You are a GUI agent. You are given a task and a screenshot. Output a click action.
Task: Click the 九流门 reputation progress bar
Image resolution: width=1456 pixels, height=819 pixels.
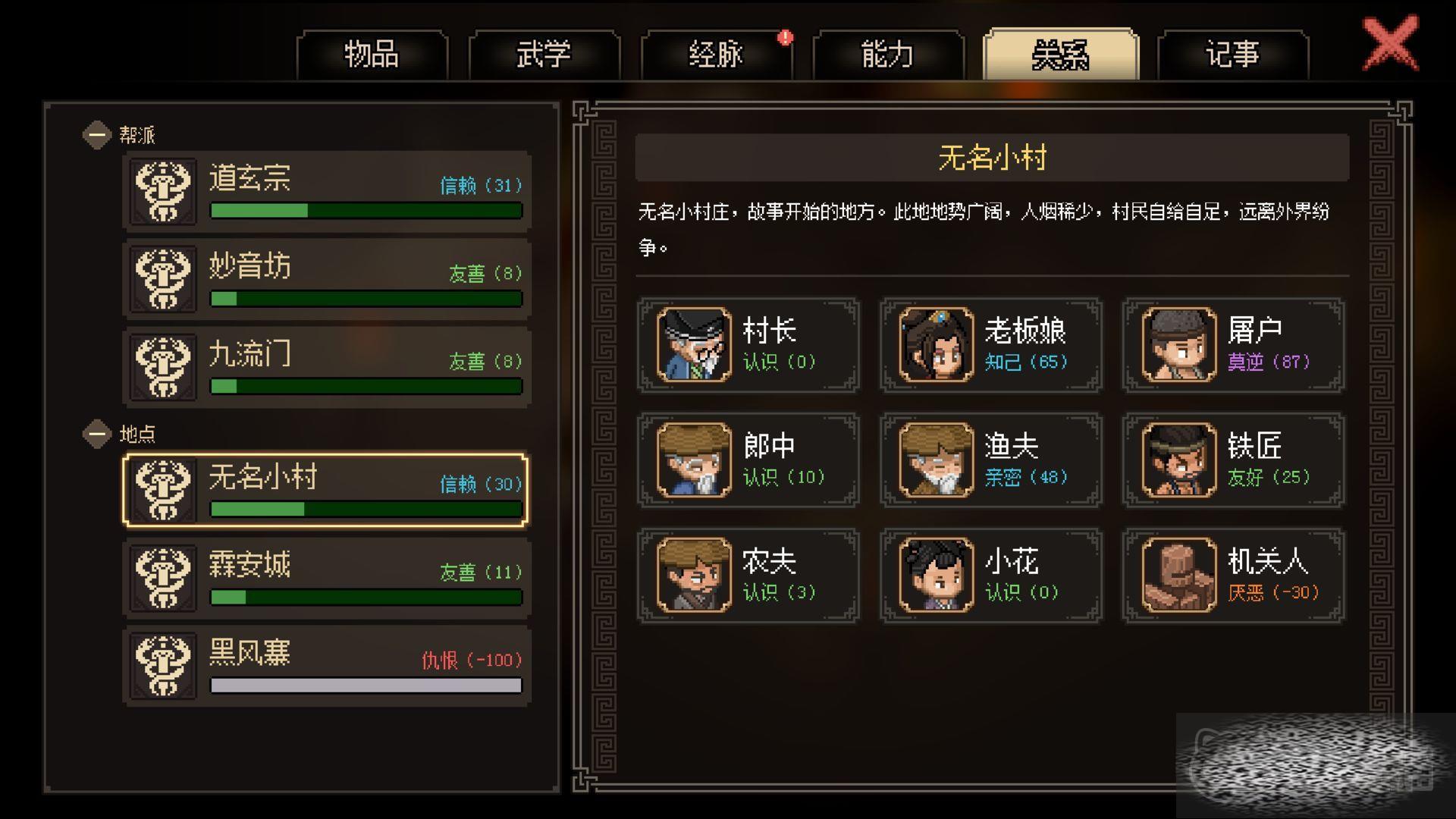pyautogui.click(x=366, y=386)
